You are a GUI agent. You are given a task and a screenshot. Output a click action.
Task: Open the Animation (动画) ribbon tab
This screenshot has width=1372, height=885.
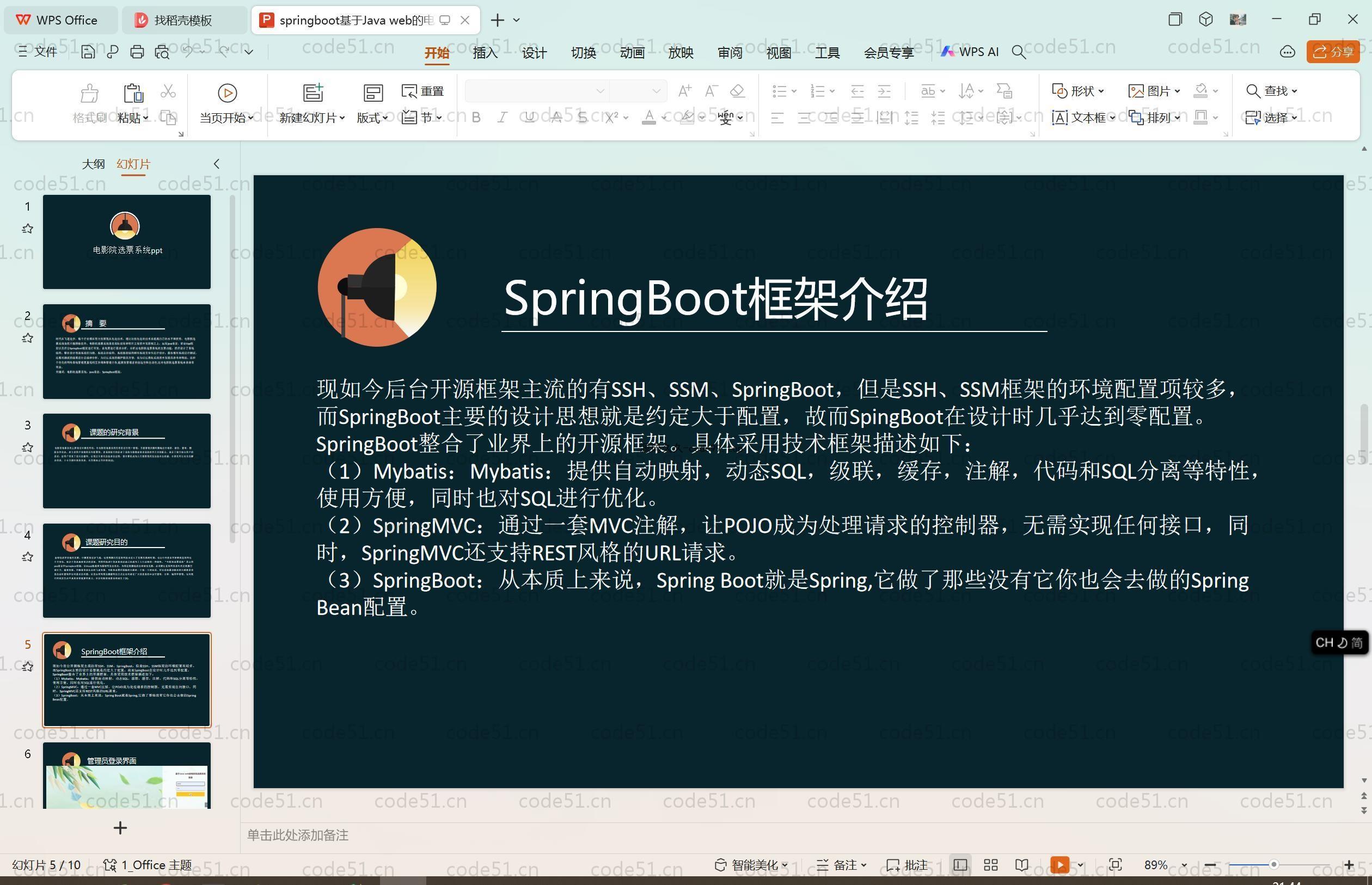[632, 53]
